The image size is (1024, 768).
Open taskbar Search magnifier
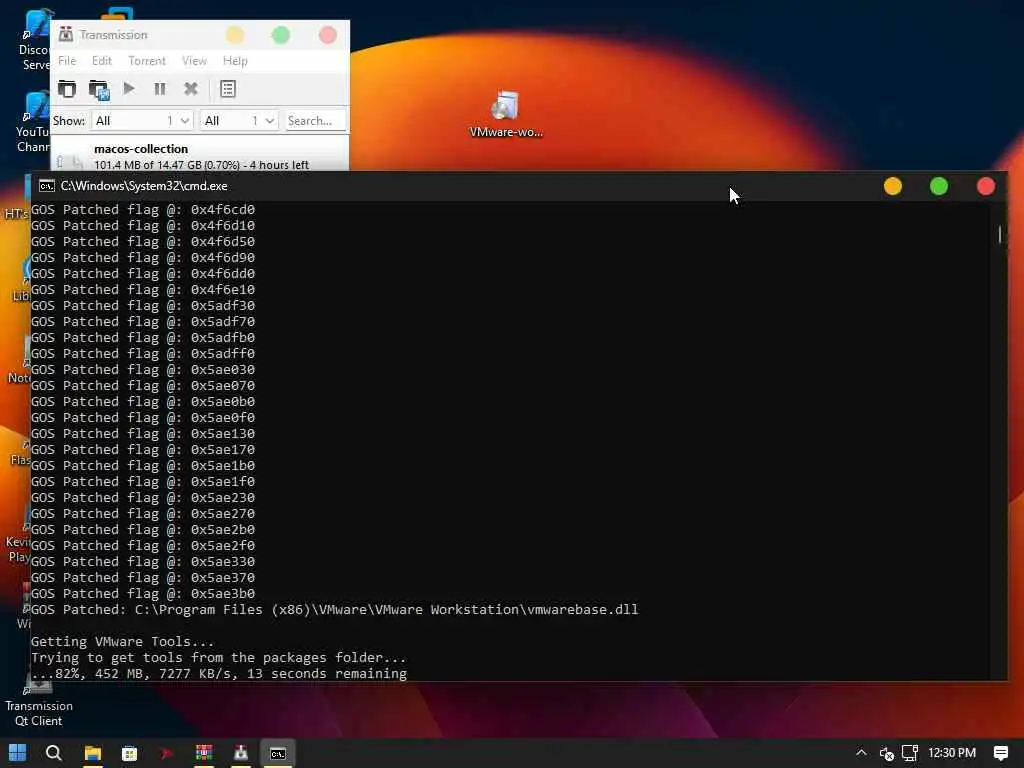(54, 753)
